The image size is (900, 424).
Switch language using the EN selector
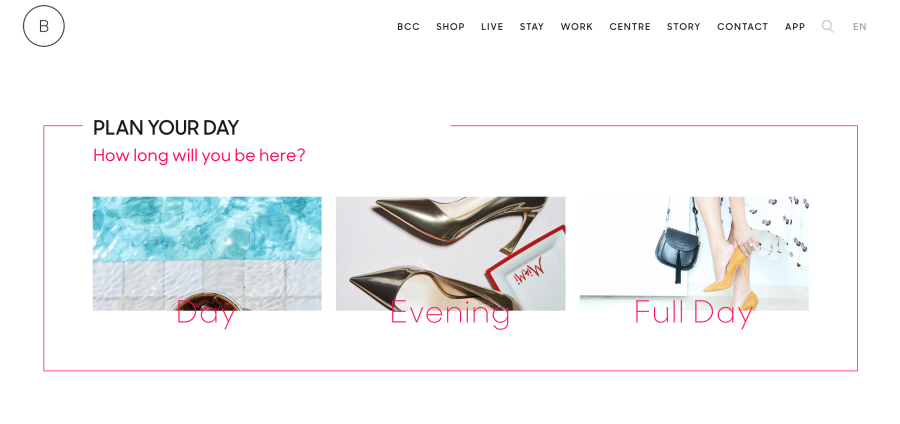coord(860,27)
